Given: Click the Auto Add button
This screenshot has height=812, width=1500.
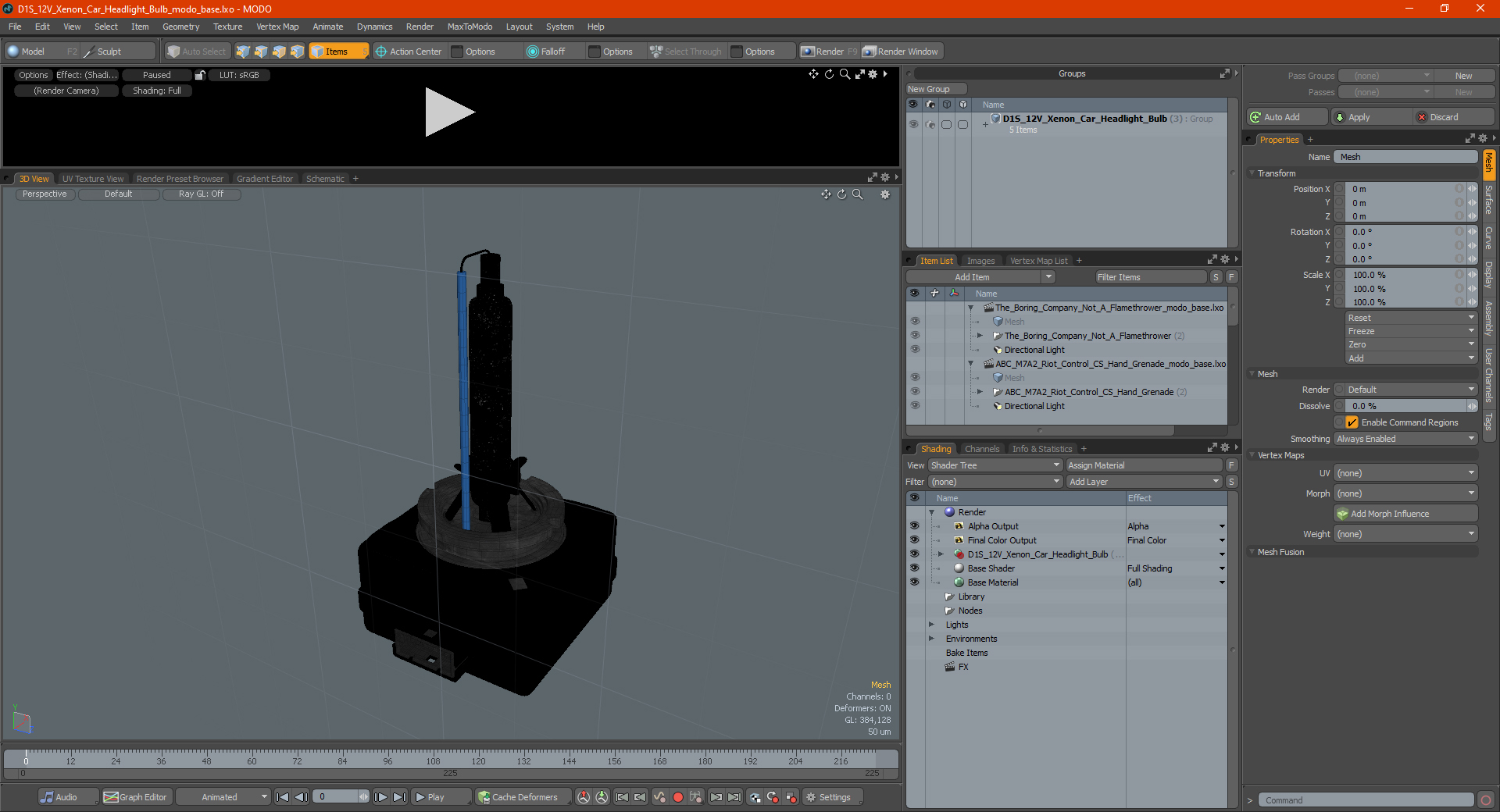Looking at the screenshot, I should (x=1287, y=117).
